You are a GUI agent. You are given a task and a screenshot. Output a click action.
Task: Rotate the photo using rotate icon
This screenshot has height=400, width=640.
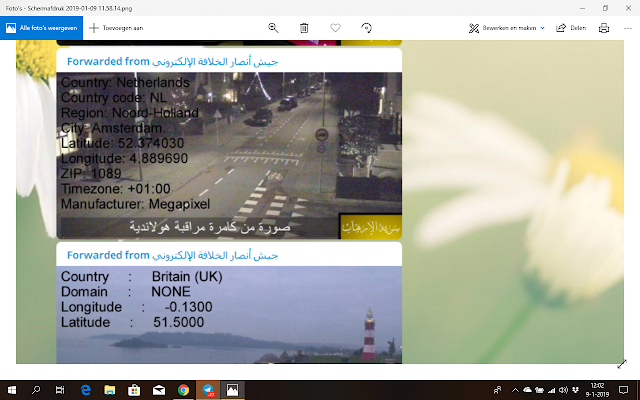(x=367, y=28)
